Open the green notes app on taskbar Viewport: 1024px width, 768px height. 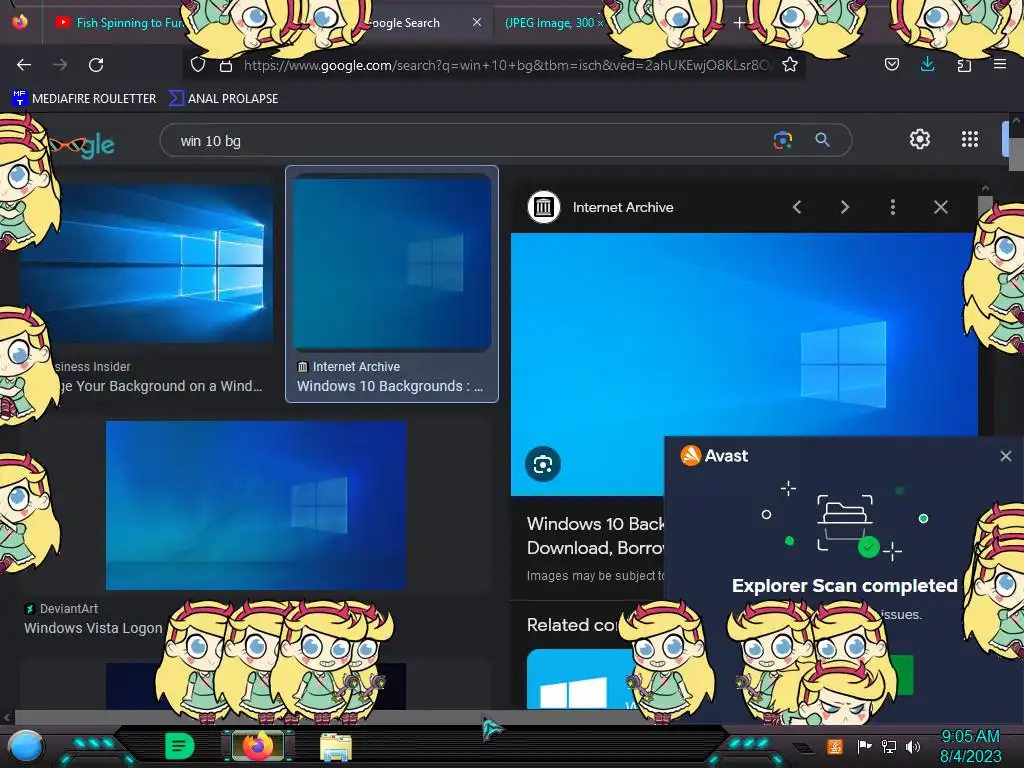click(x=180, y=746)
